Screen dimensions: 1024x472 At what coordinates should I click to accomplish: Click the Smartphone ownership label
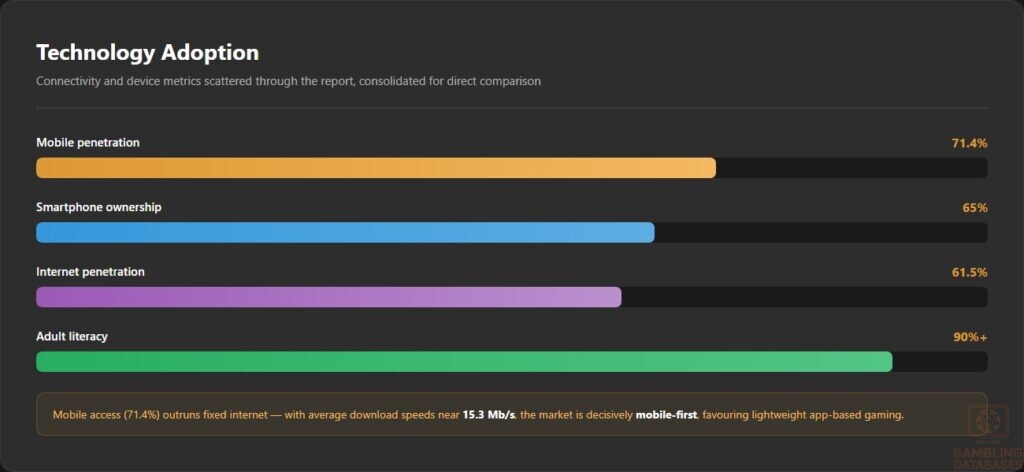[x=99, y=207]
